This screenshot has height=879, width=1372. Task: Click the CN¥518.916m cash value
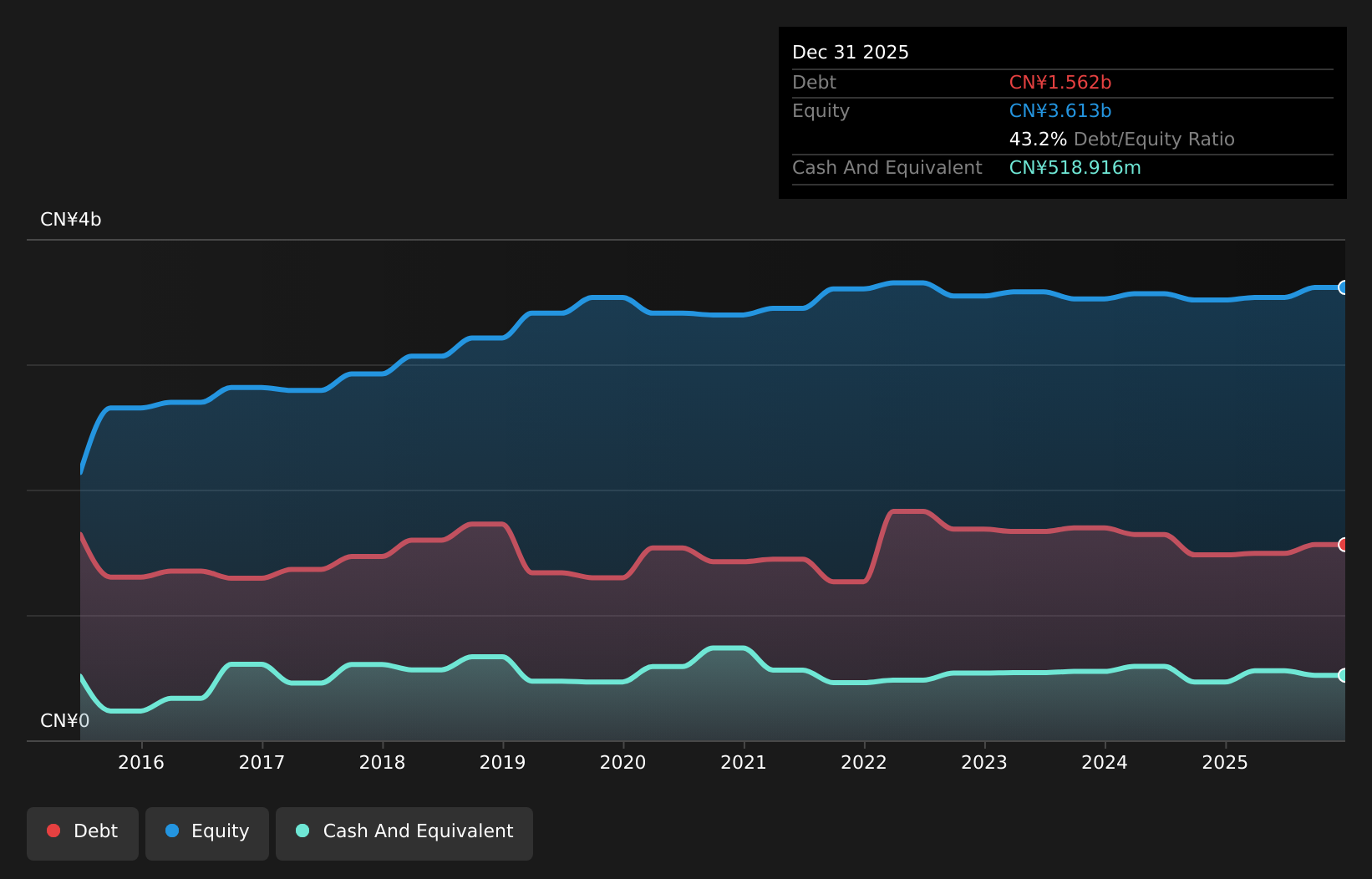[x=1075, y=168]
